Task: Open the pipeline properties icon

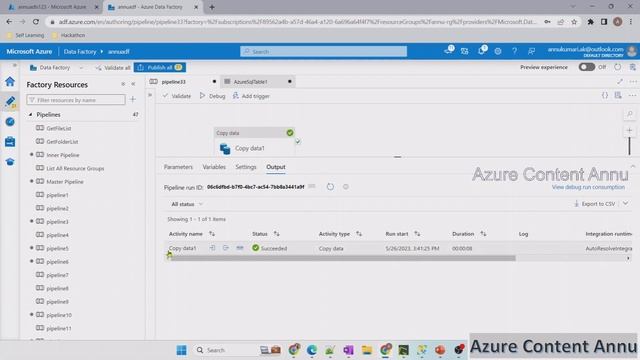Action: [x=618, y=96]
